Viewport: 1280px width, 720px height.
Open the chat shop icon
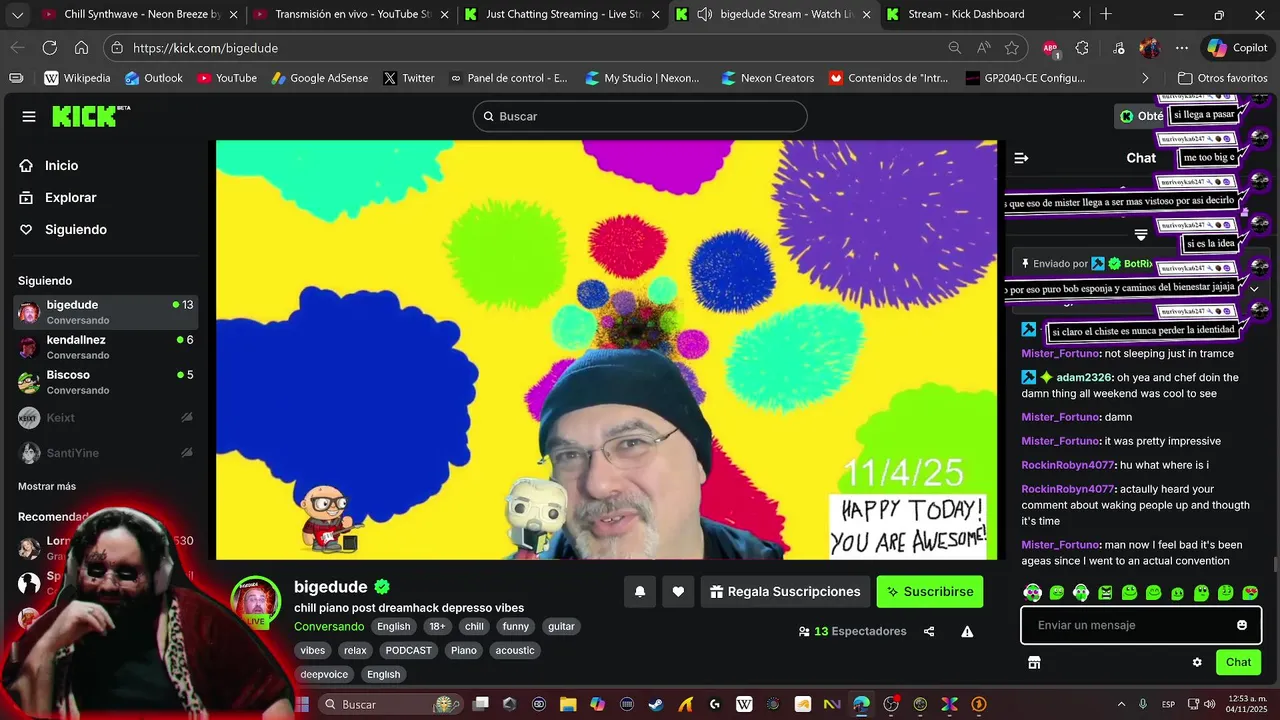1034,662
